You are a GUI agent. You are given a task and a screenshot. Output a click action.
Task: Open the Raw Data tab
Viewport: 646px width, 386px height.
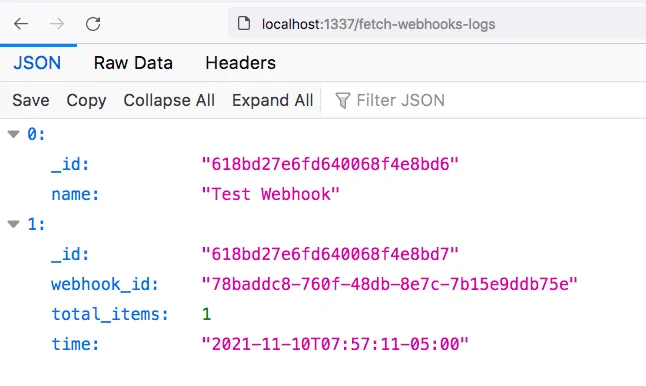coord(133,63)
